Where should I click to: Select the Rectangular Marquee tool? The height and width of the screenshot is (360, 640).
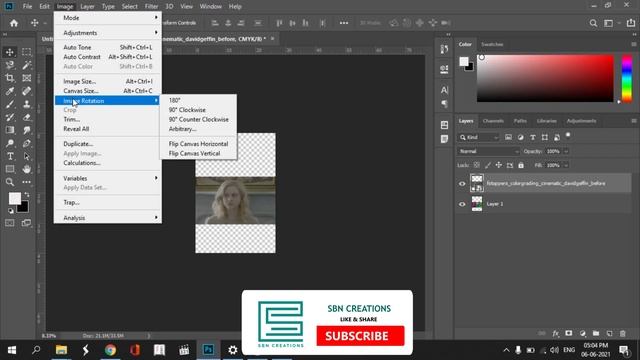click(27, 52)
